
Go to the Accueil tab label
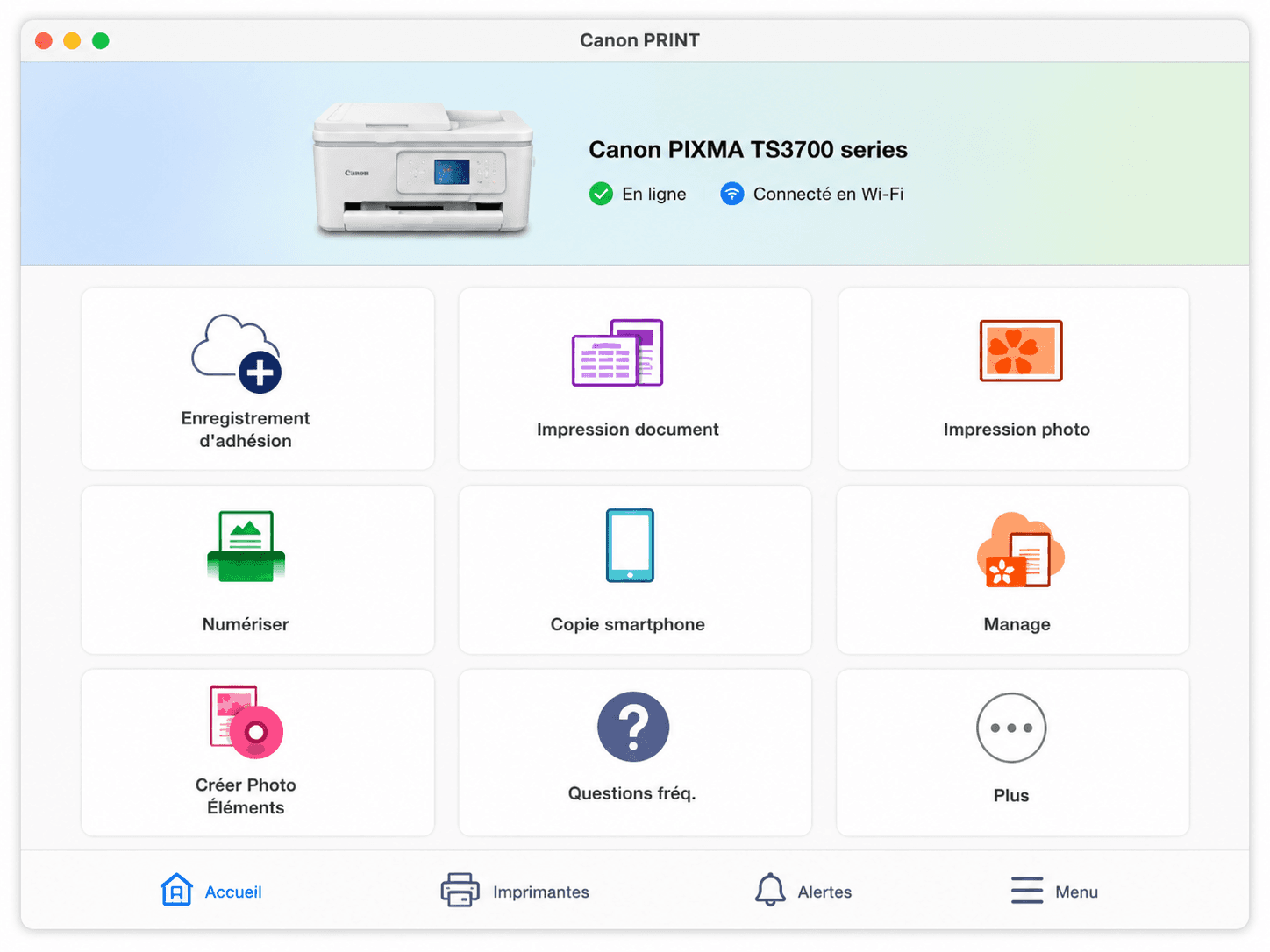(233, 892)
